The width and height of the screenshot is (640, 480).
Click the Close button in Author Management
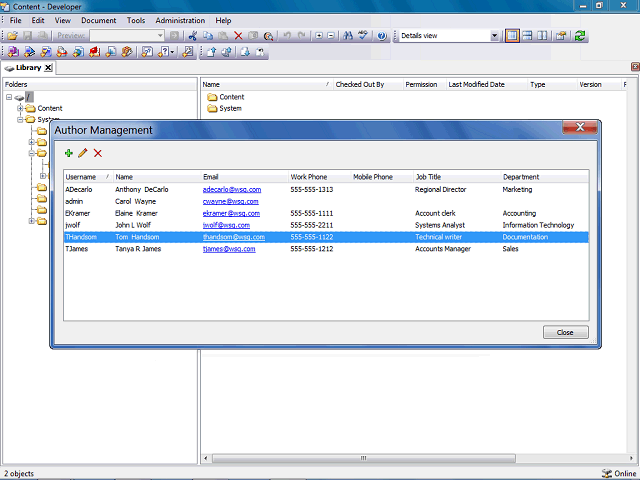click(x=565, y=332)
